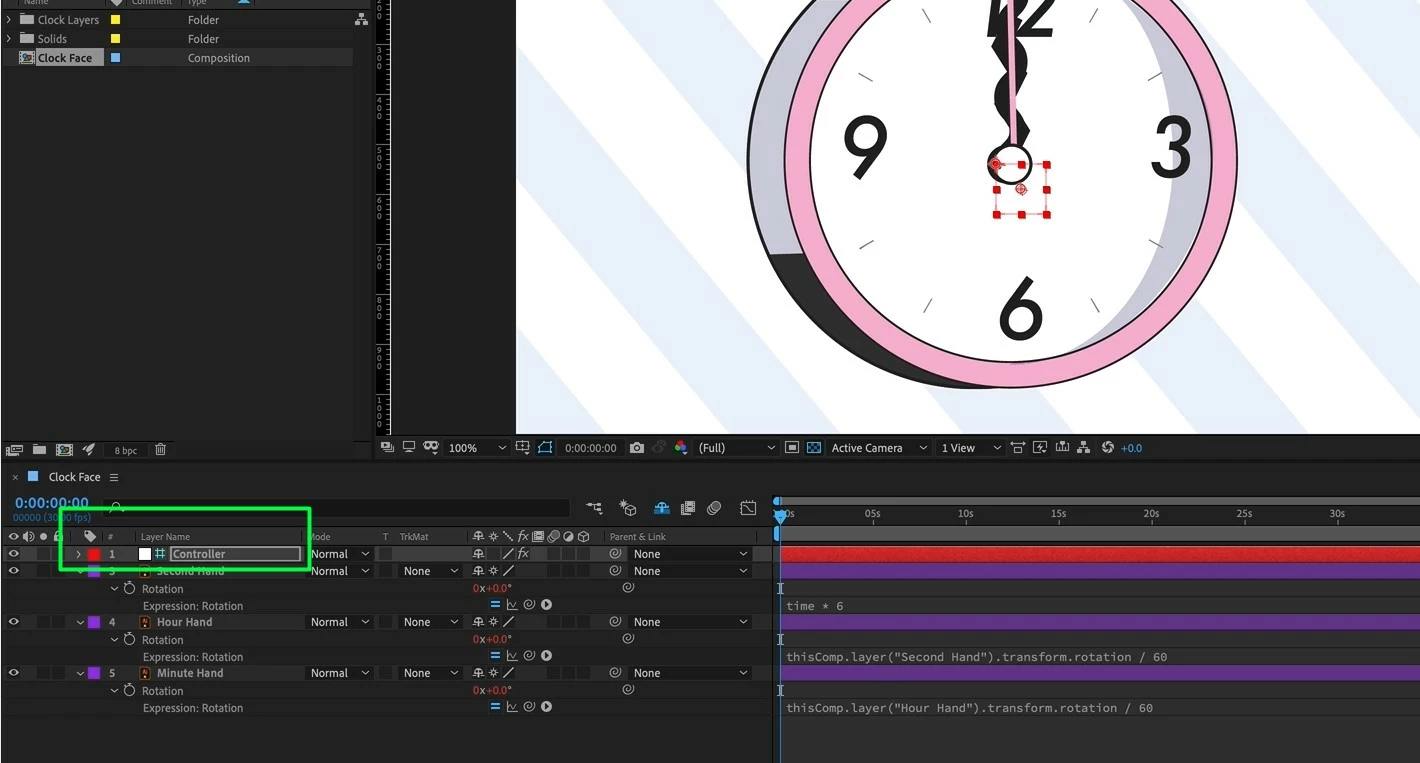Select Clock Face composition in Project panel
The width and height of the screenshot is (1420, 763).
pyautogui.click(x=64, y=58)
